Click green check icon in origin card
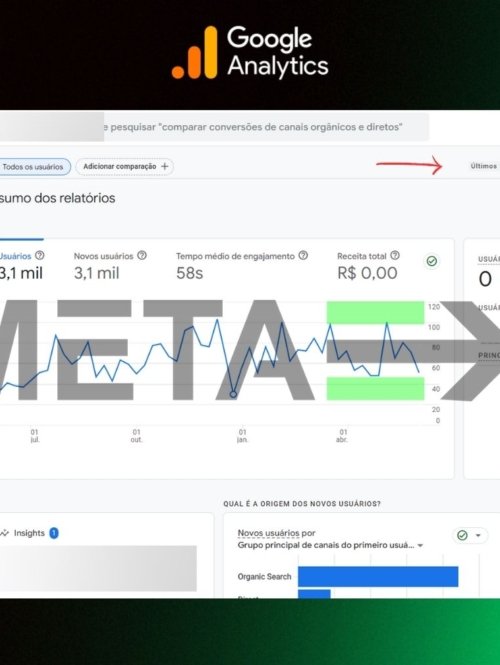This screenshot has width=500, height=665. coord(462,535)
